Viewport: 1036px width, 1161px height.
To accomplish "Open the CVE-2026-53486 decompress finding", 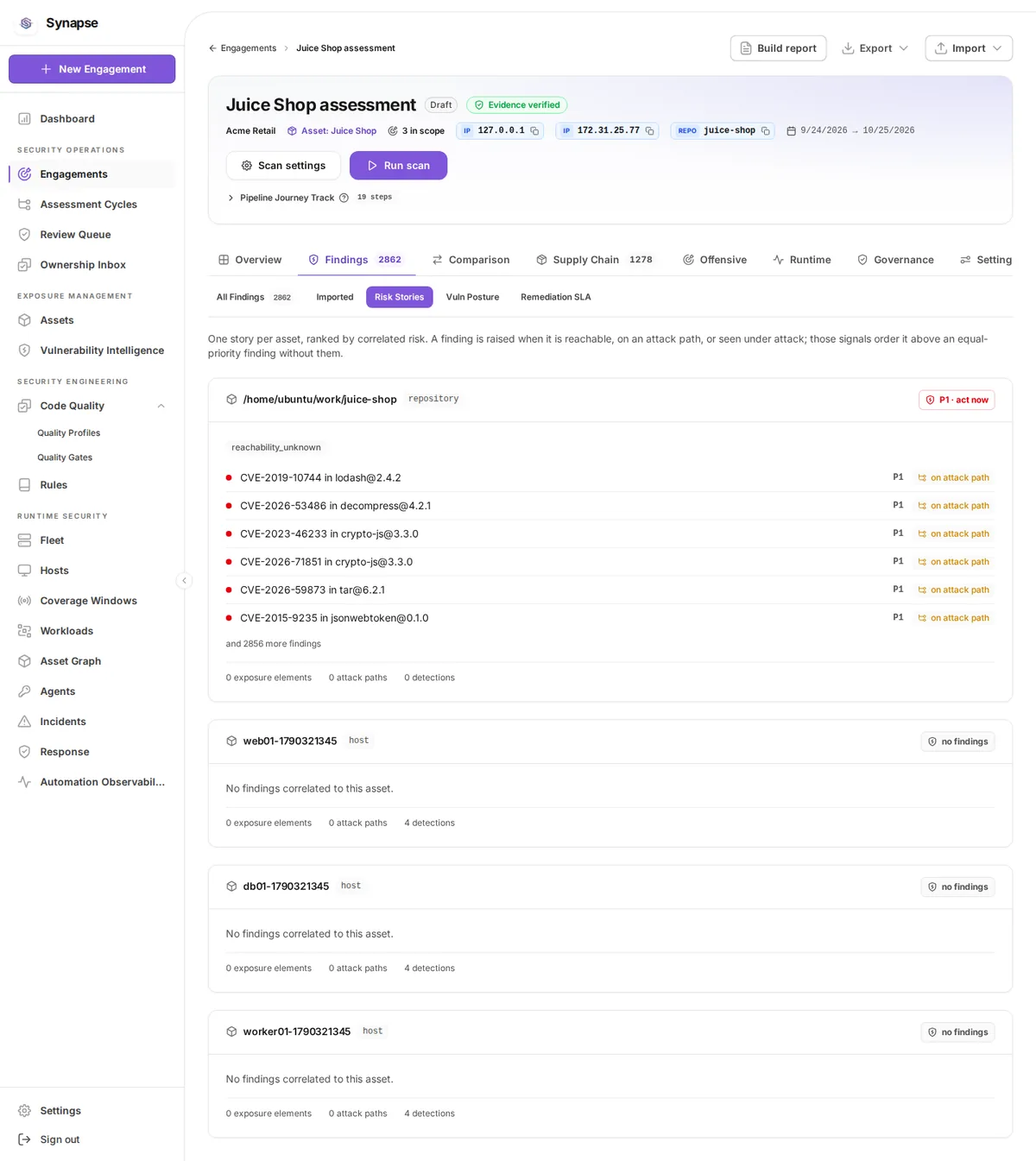I will pyautogui.click(x=610, y=506).
